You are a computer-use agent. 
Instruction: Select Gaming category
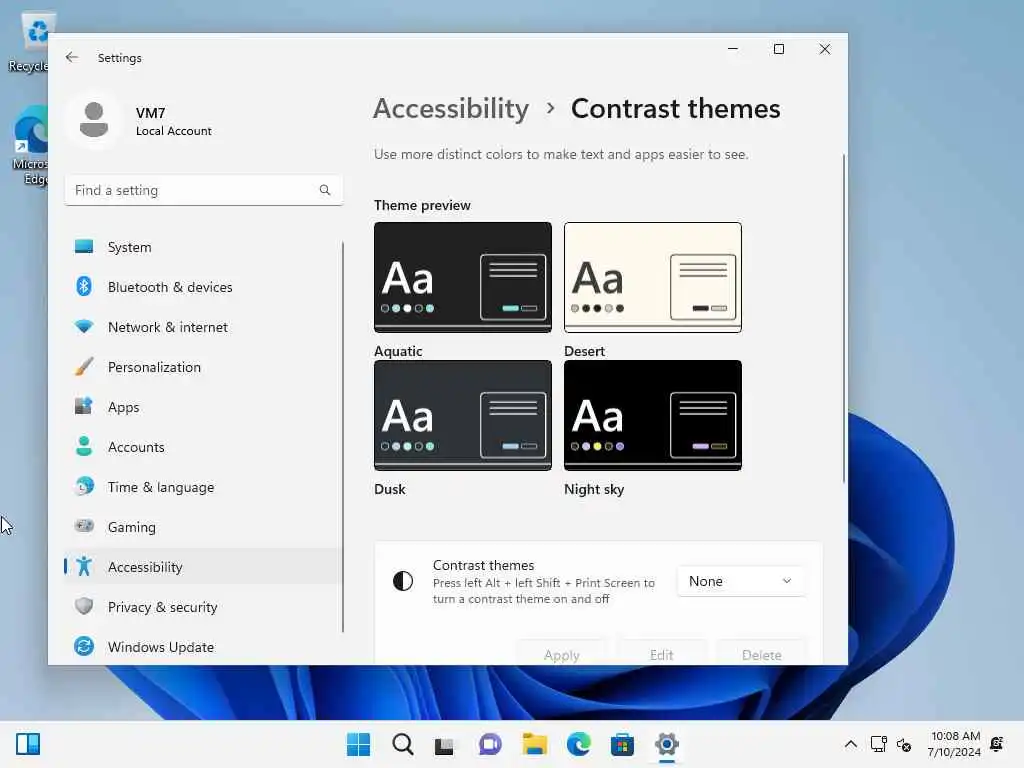204,526
